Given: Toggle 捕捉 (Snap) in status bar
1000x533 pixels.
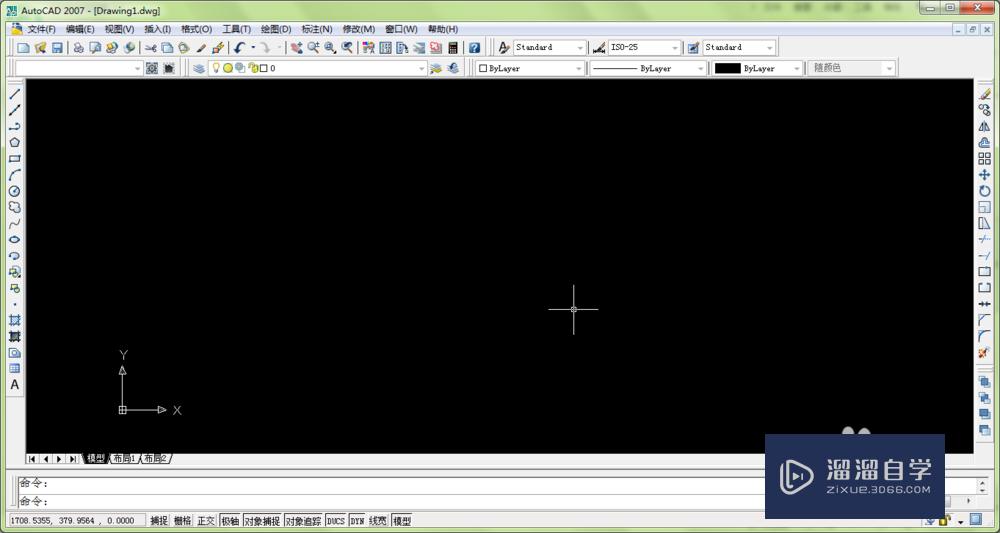Looking at the screenshot, I should 158,521.
